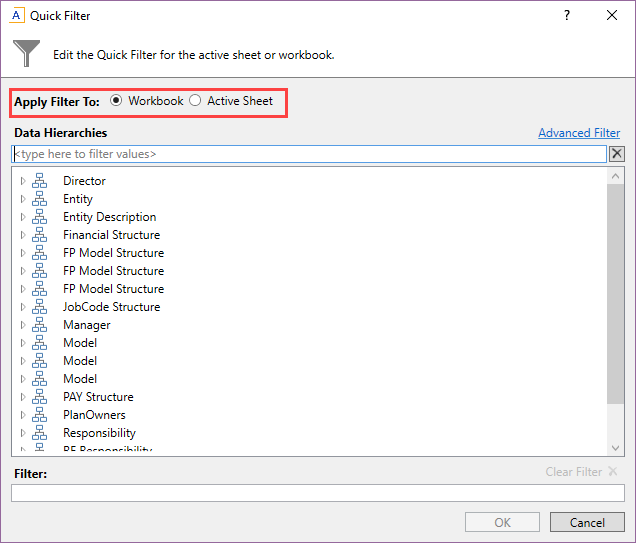Viewport: 636px width, 543px height.
Task: Clear the search box with X button
Action: point(617,154)
